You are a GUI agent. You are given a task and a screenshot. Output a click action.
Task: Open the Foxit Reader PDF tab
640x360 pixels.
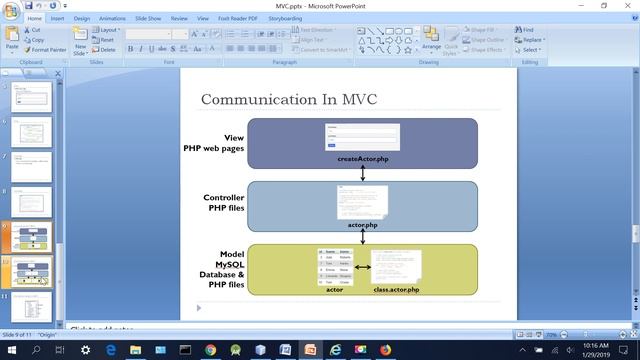click(x=238, y=18)
